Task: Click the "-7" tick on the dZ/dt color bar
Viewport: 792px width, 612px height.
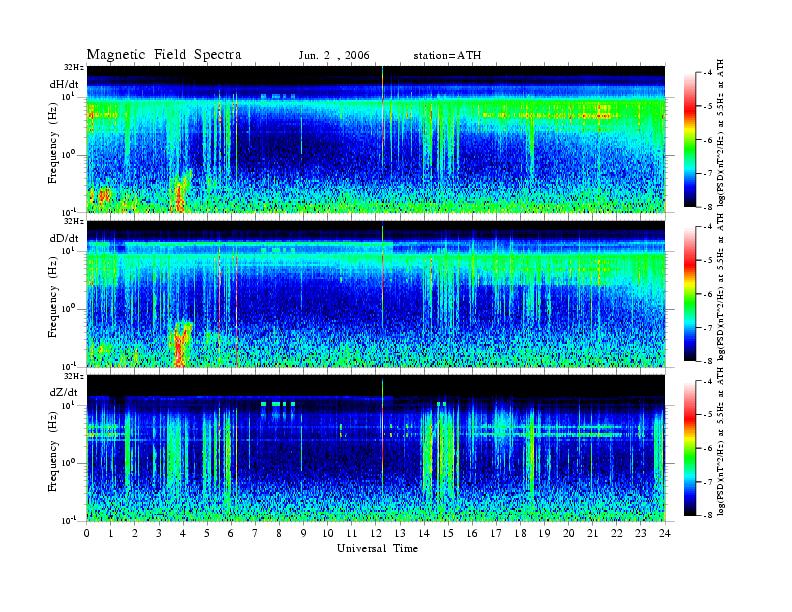Action: pos(709,482)
